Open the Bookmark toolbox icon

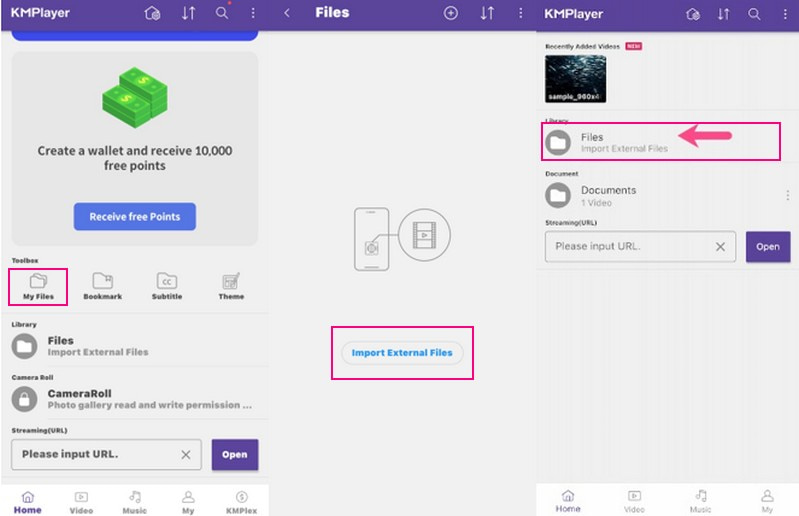point(102,286)
